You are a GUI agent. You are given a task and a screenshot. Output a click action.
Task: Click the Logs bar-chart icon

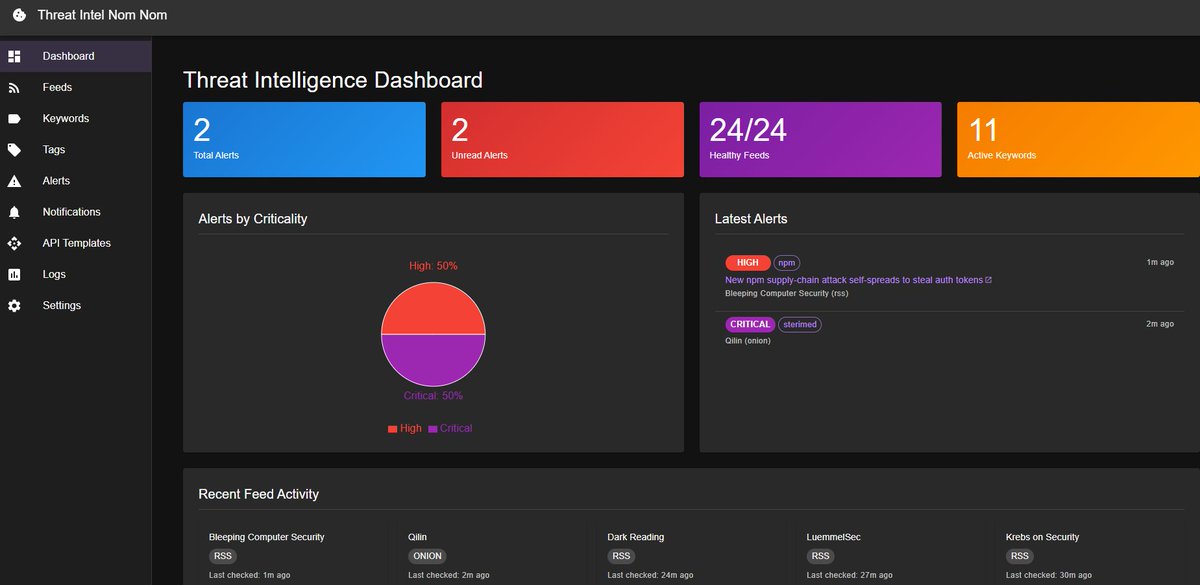click(x=15, y=274)
